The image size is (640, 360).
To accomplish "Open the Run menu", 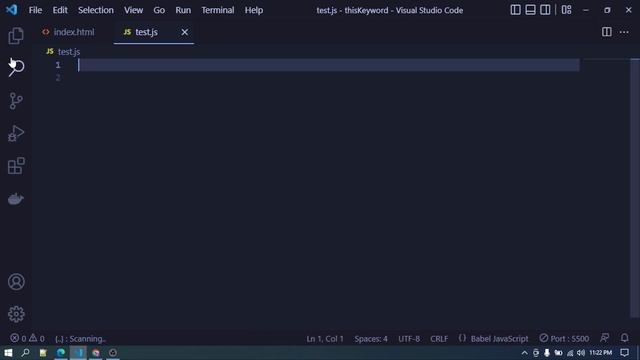I will tap(183, 10).
